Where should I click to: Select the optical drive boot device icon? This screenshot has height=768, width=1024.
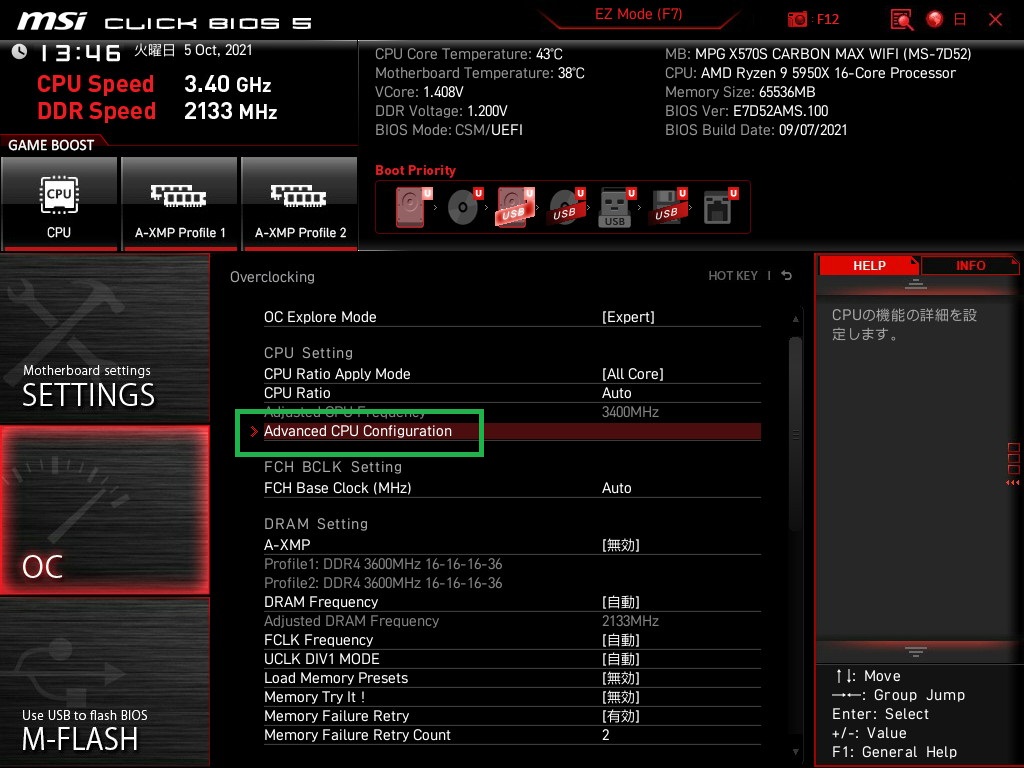click(x=464, y=207)
